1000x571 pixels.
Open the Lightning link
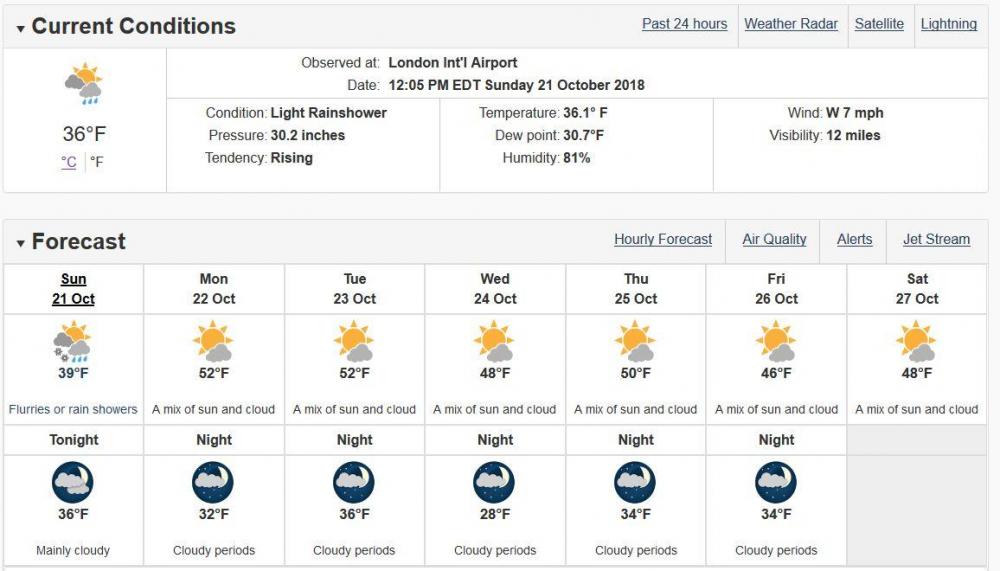click(x=948, y=24)
